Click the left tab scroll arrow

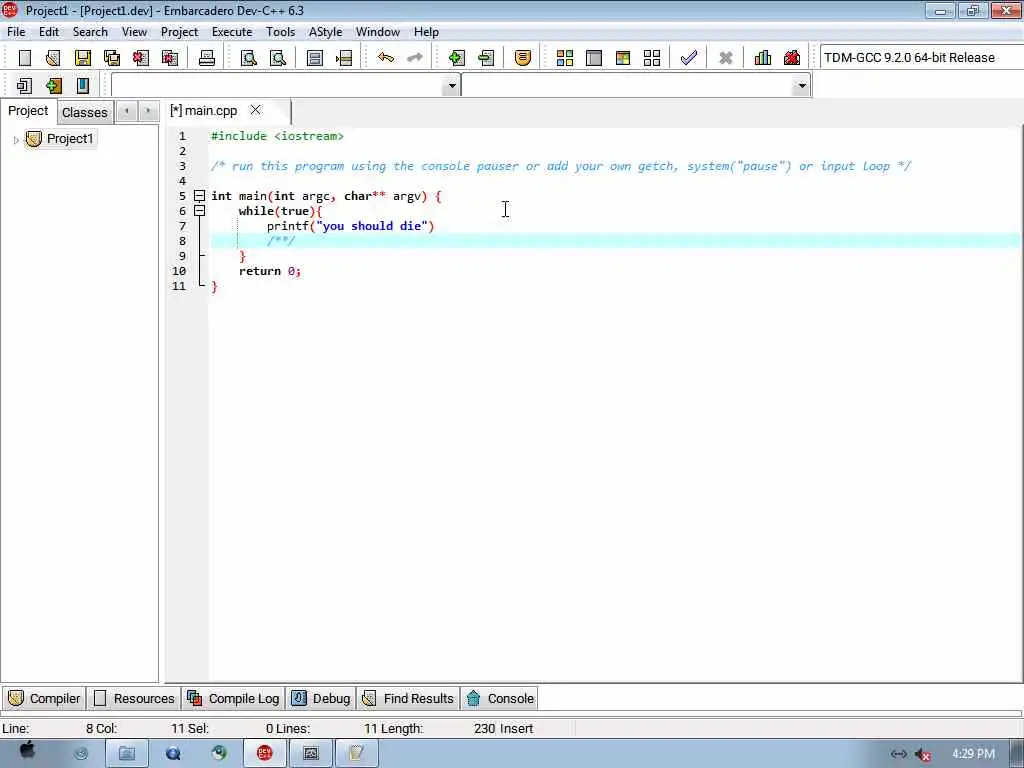click(127, 112)
